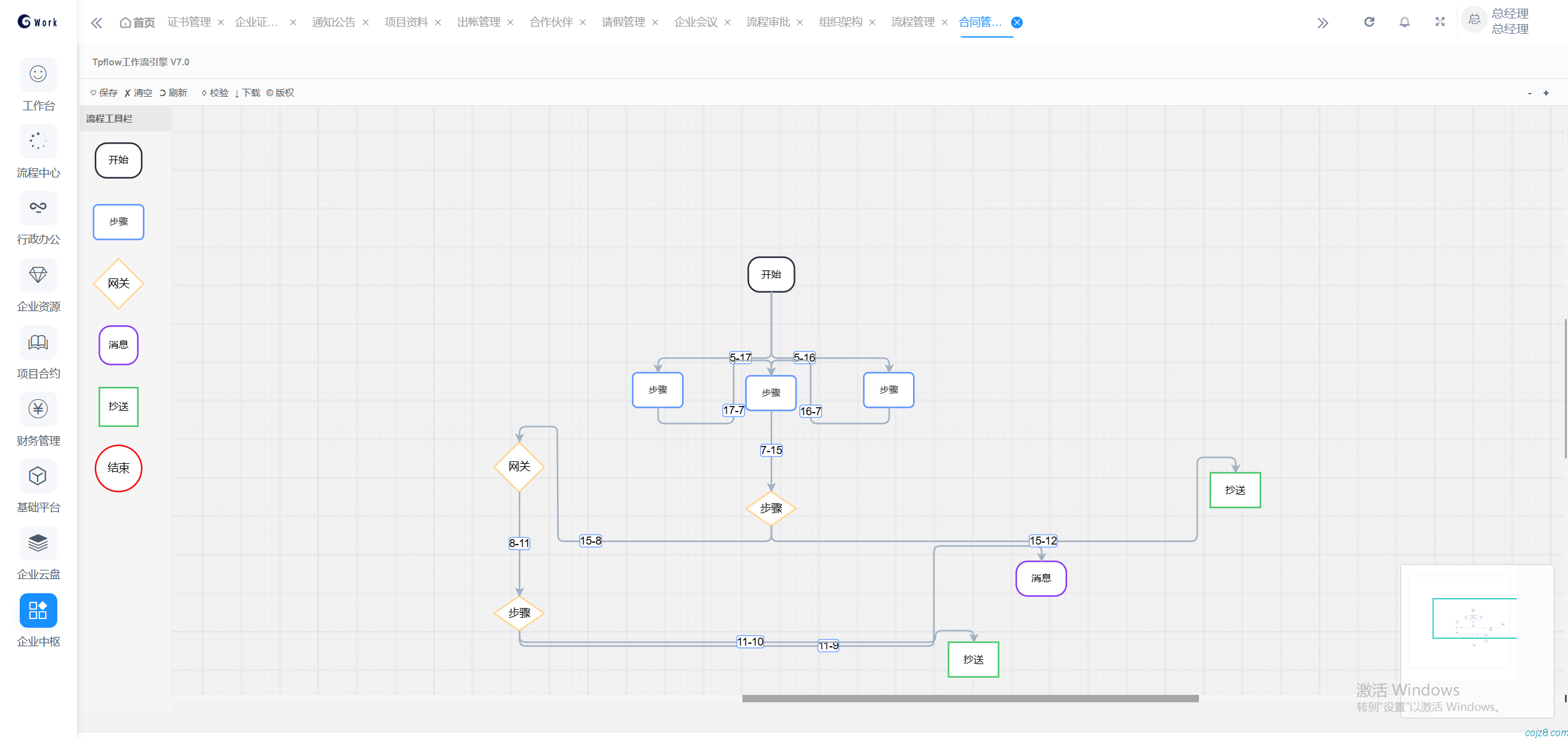Select the 开始 start node in the flow toolbar
The height and width of the screenshot is (738, 1568).
tap(118, 160)
